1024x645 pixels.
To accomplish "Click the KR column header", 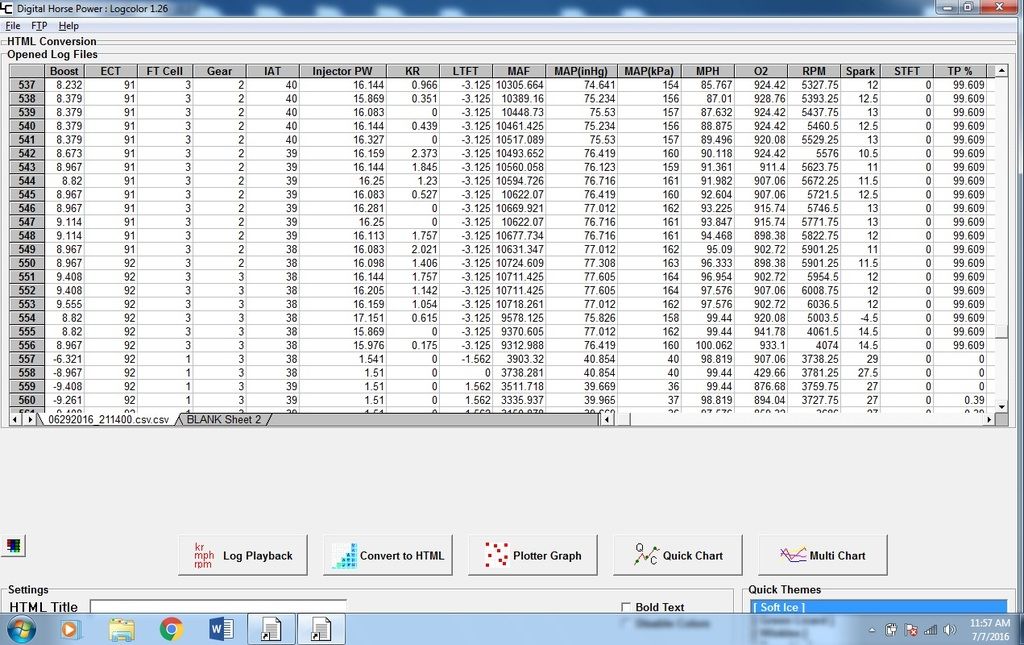I will coord(412,71).
